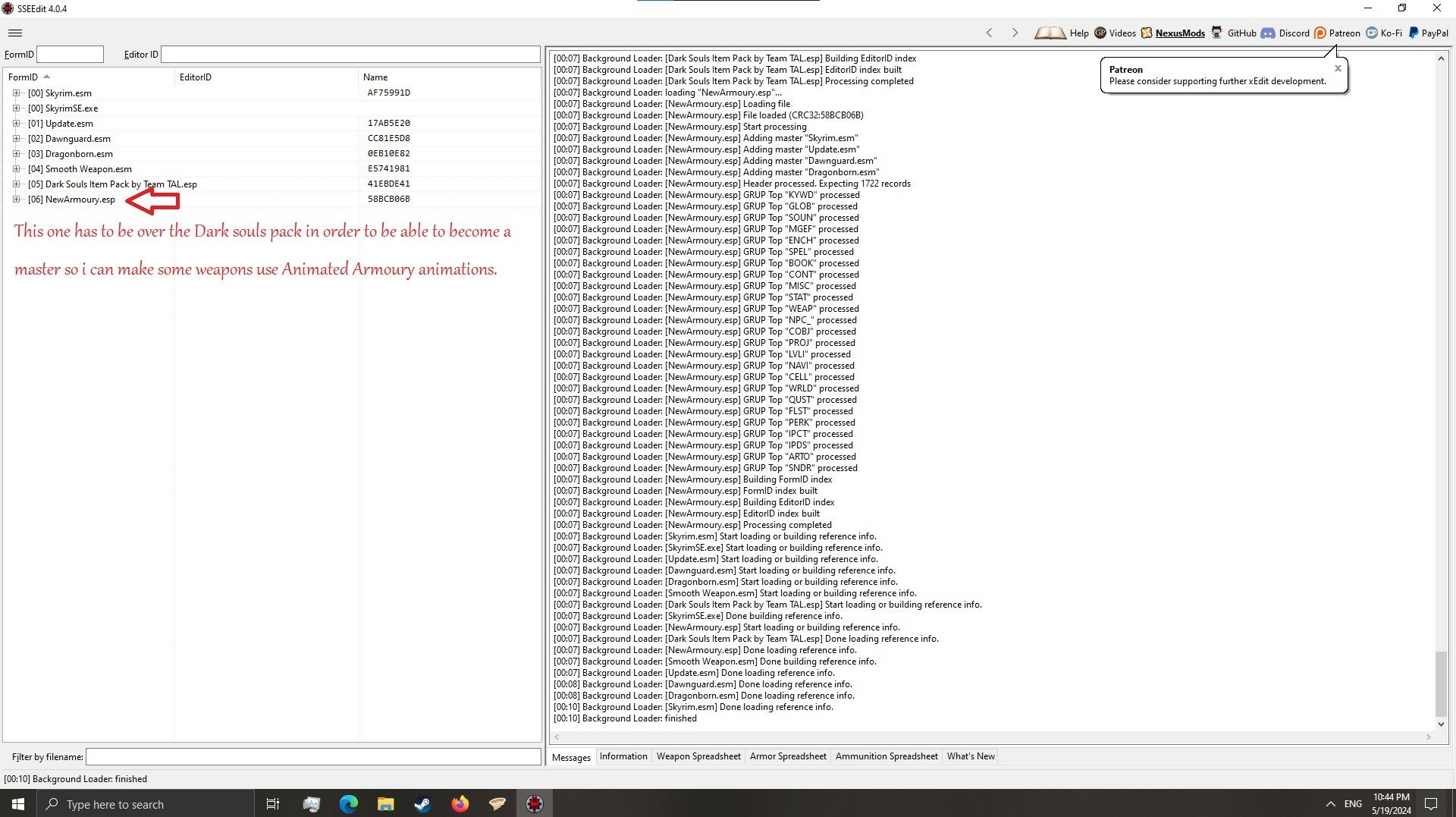Switch to the Weapon Spreadsheet tab
The width and height of the screenshot is (1456, 817).
coord(698,756)
